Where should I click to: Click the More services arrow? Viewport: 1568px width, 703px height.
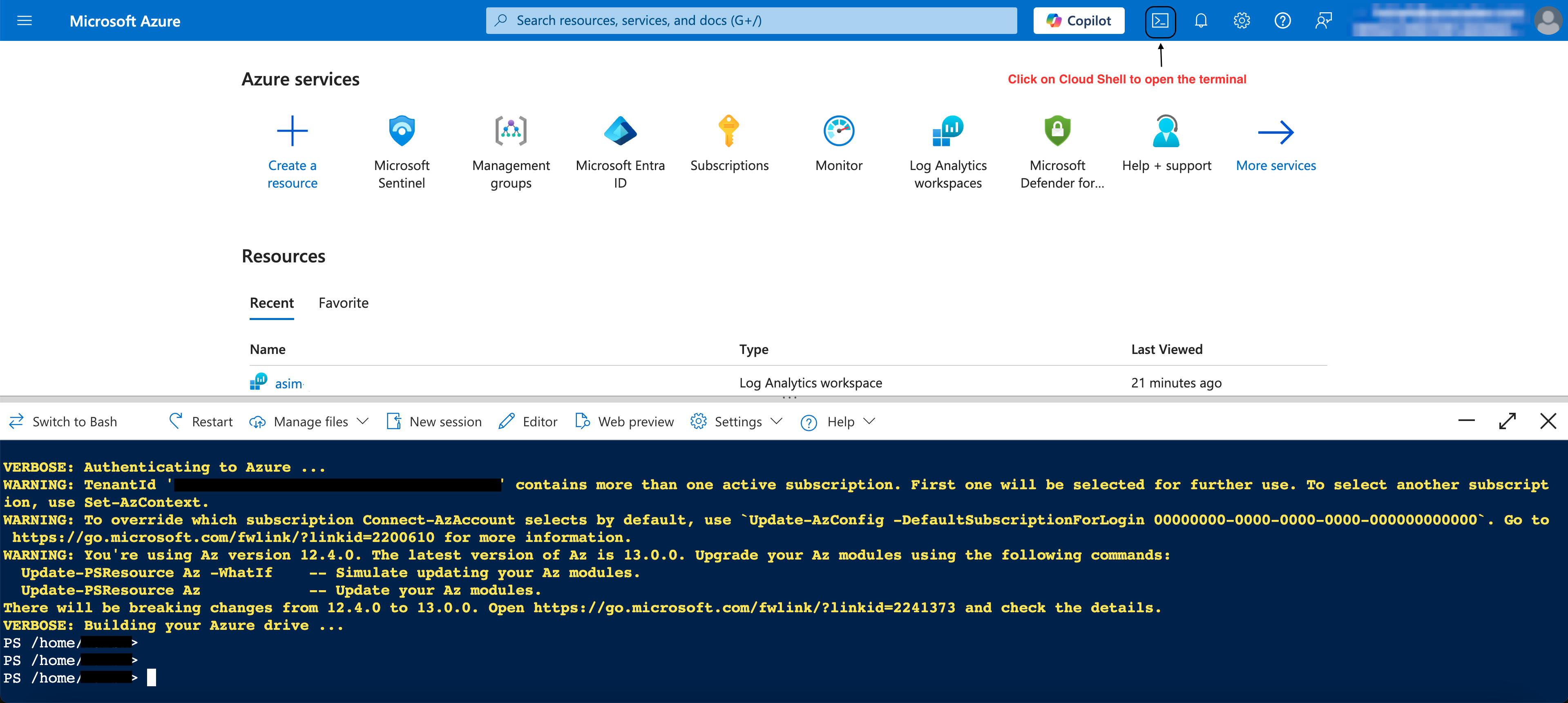(1276, 132)
